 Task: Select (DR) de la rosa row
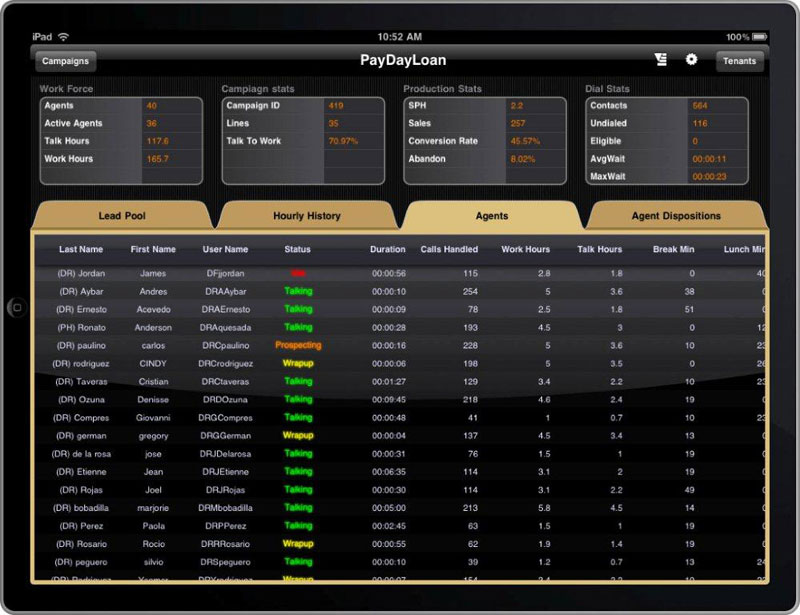[x=401, y=454]
